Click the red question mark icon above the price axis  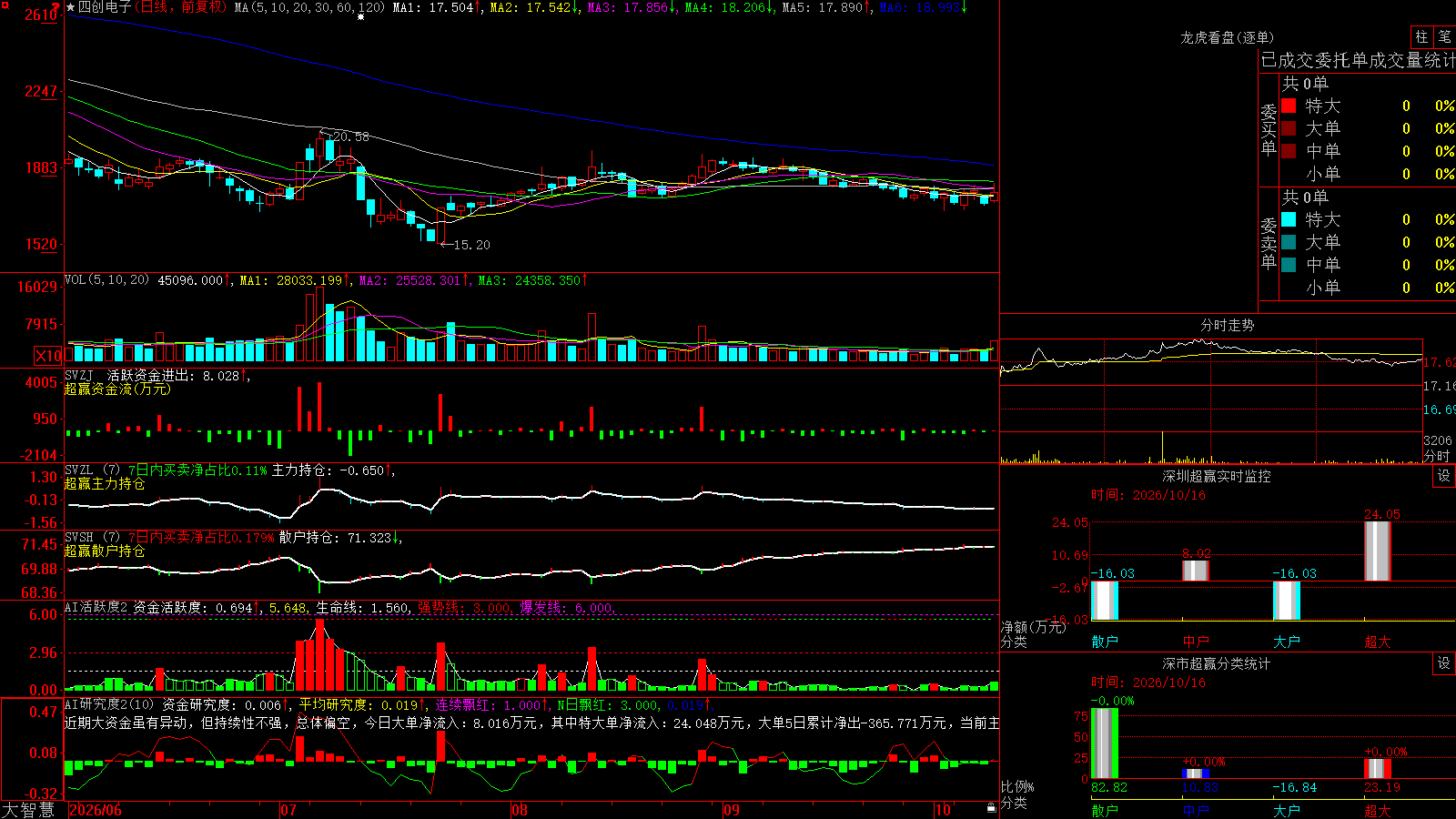(56, 8)
